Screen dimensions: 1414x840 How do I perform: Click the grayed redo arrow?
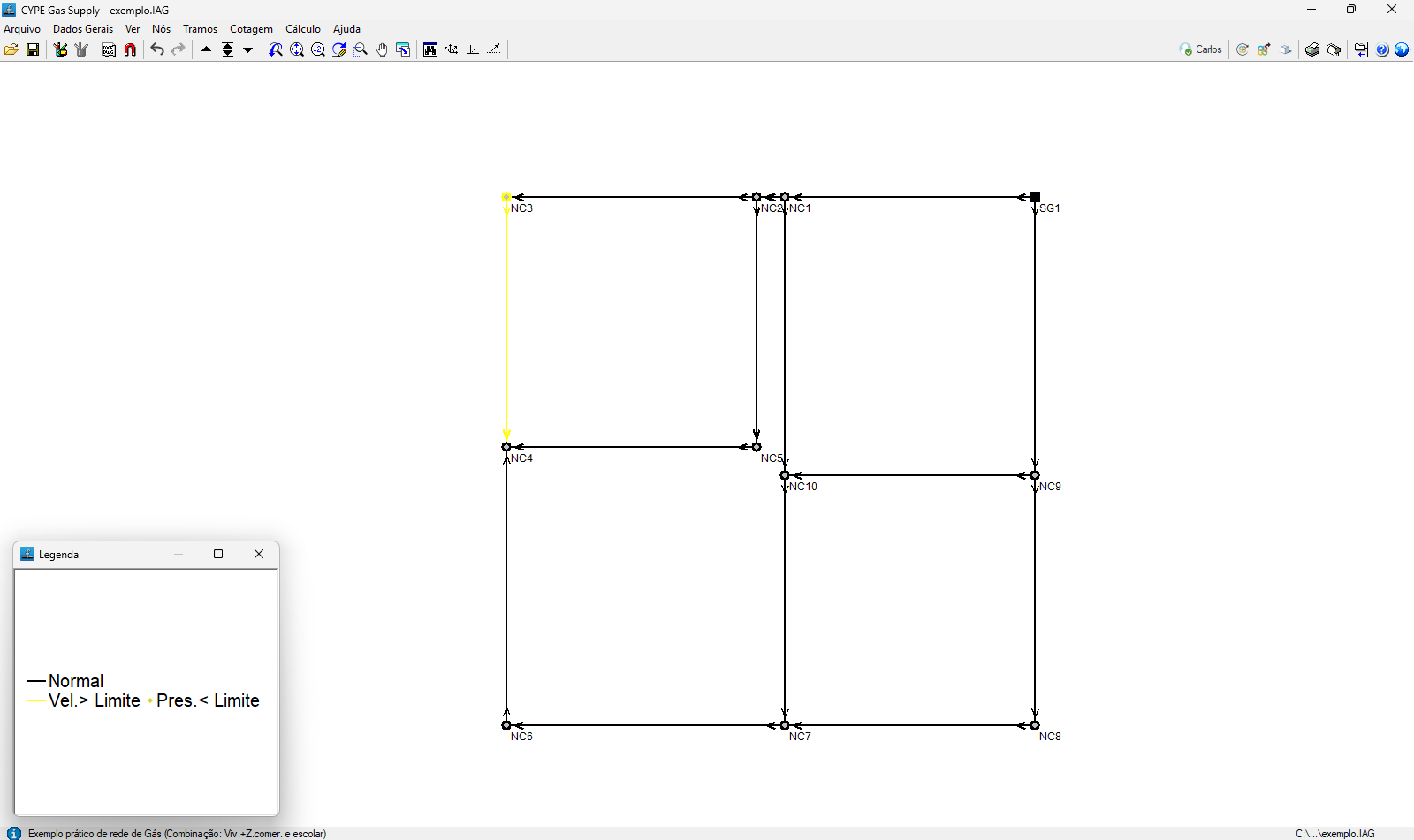179,49
